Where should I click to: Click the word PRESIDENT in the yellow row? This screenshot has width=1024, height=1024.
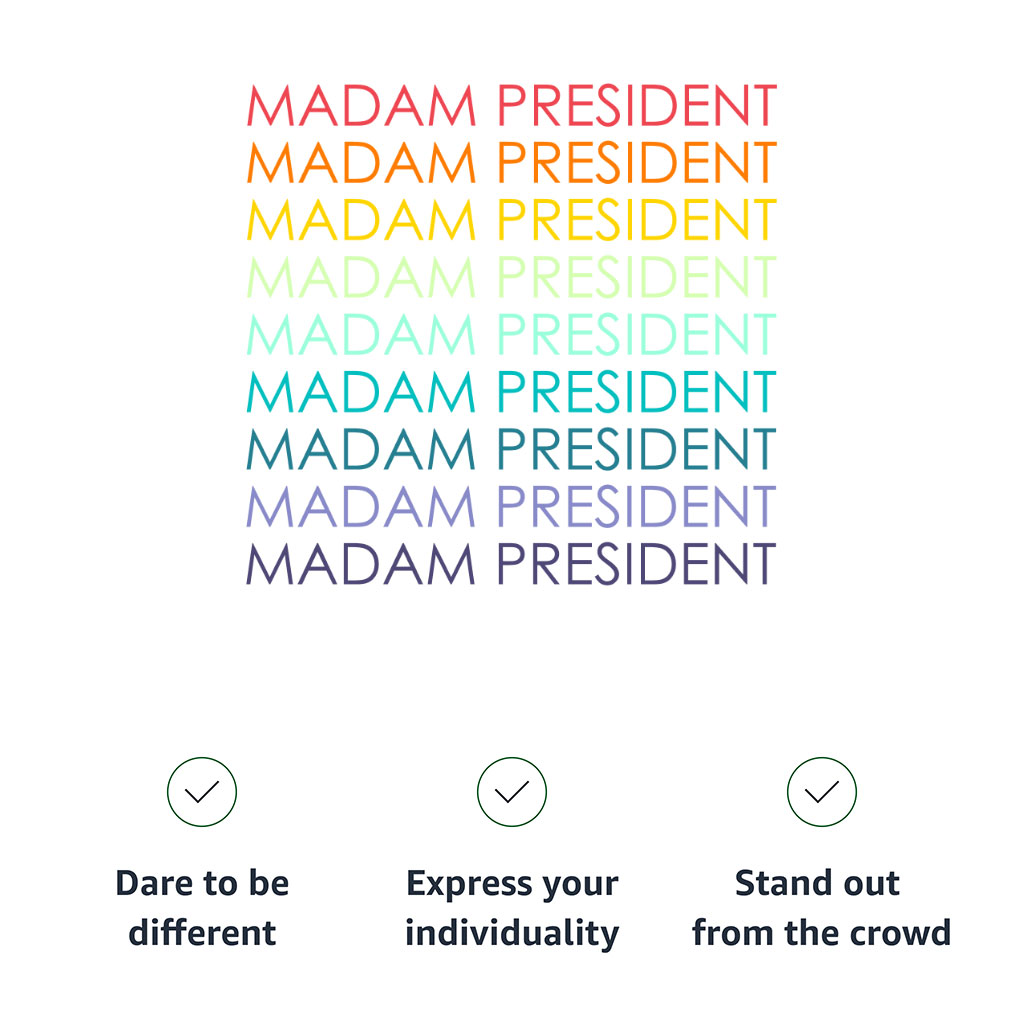(637, 220)
